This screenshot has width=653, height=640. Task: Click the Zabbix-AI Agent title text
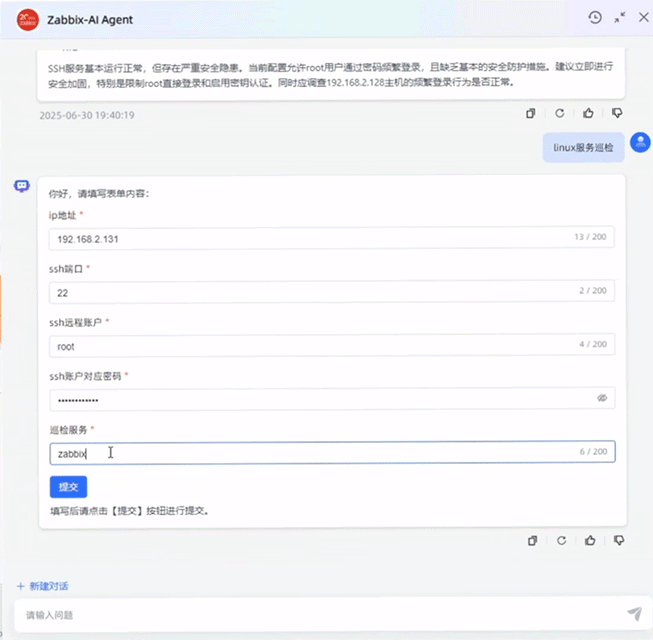[90, 20]
